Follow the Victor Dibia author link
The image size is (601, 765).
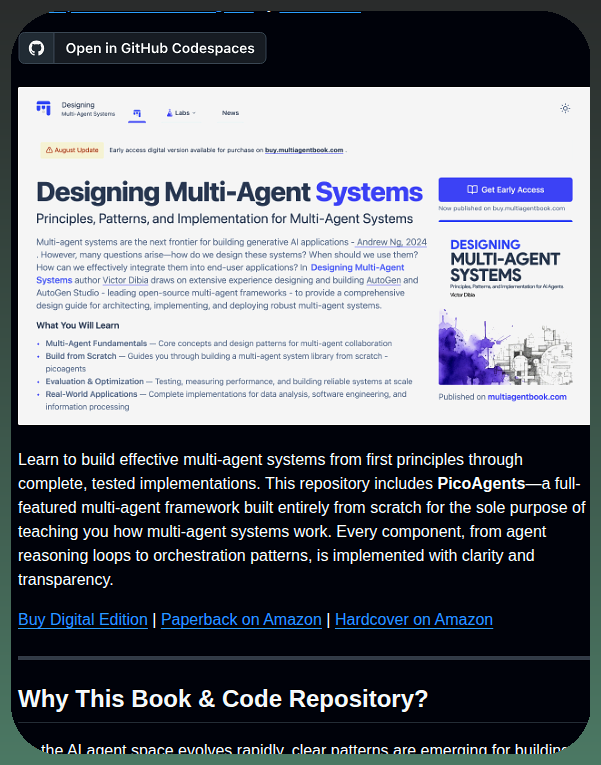pyautogui.click(x=125, y=281)
